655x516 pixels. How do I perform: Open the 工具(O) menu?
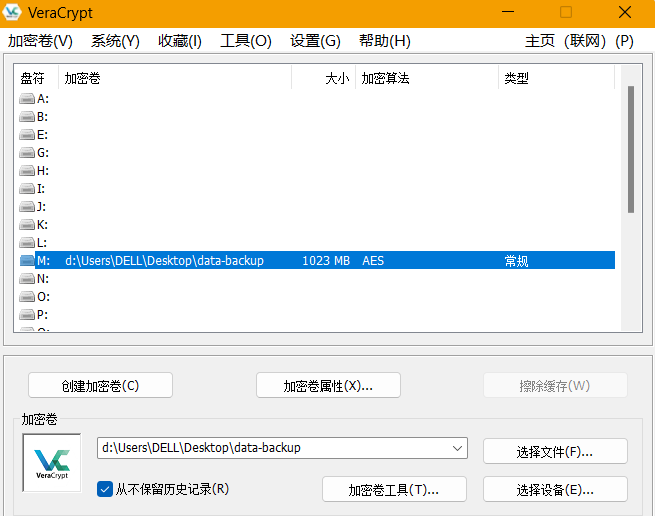pyautogui.click(x=246, y=41)
